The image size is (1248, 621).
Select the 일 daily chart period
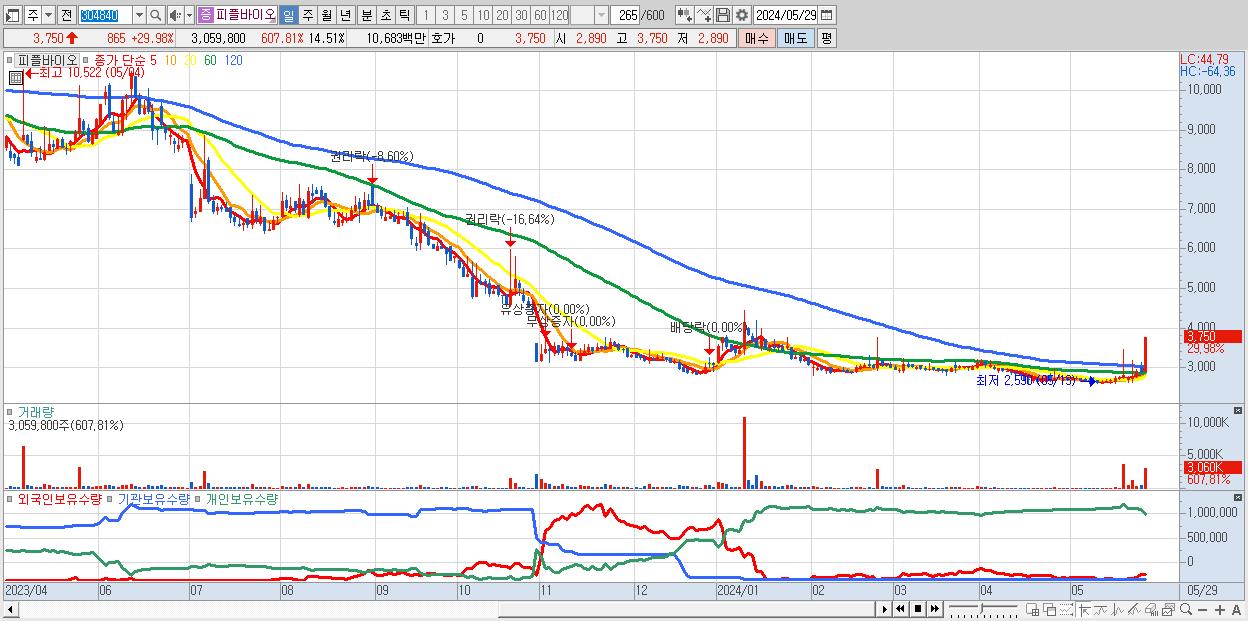point(289,15)
